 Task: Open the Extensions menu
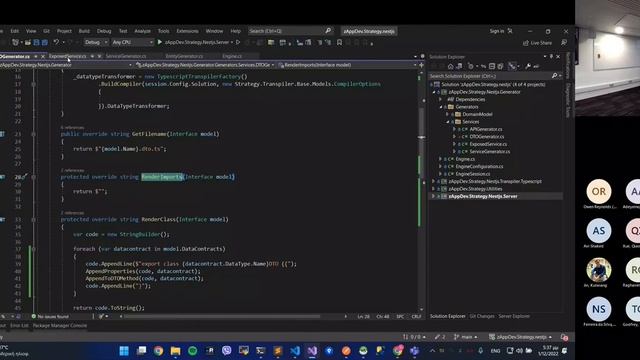point(187,31)
